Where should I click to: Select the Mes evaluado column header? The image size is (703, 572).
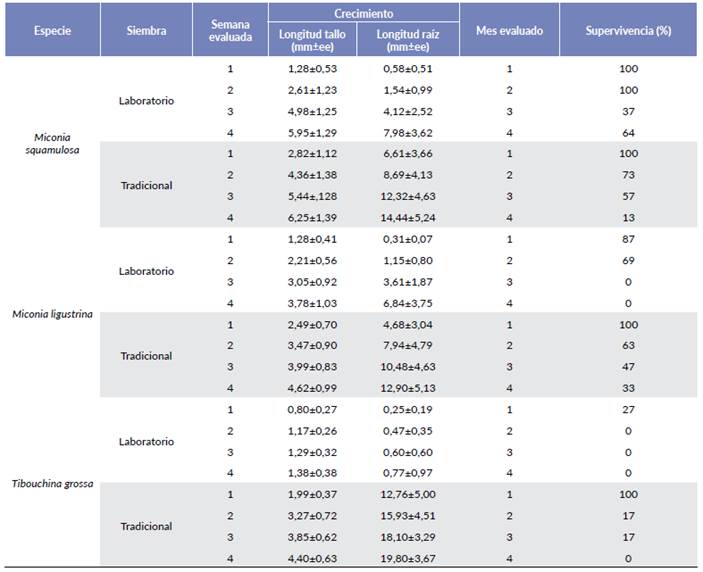[x=508, y=30]
